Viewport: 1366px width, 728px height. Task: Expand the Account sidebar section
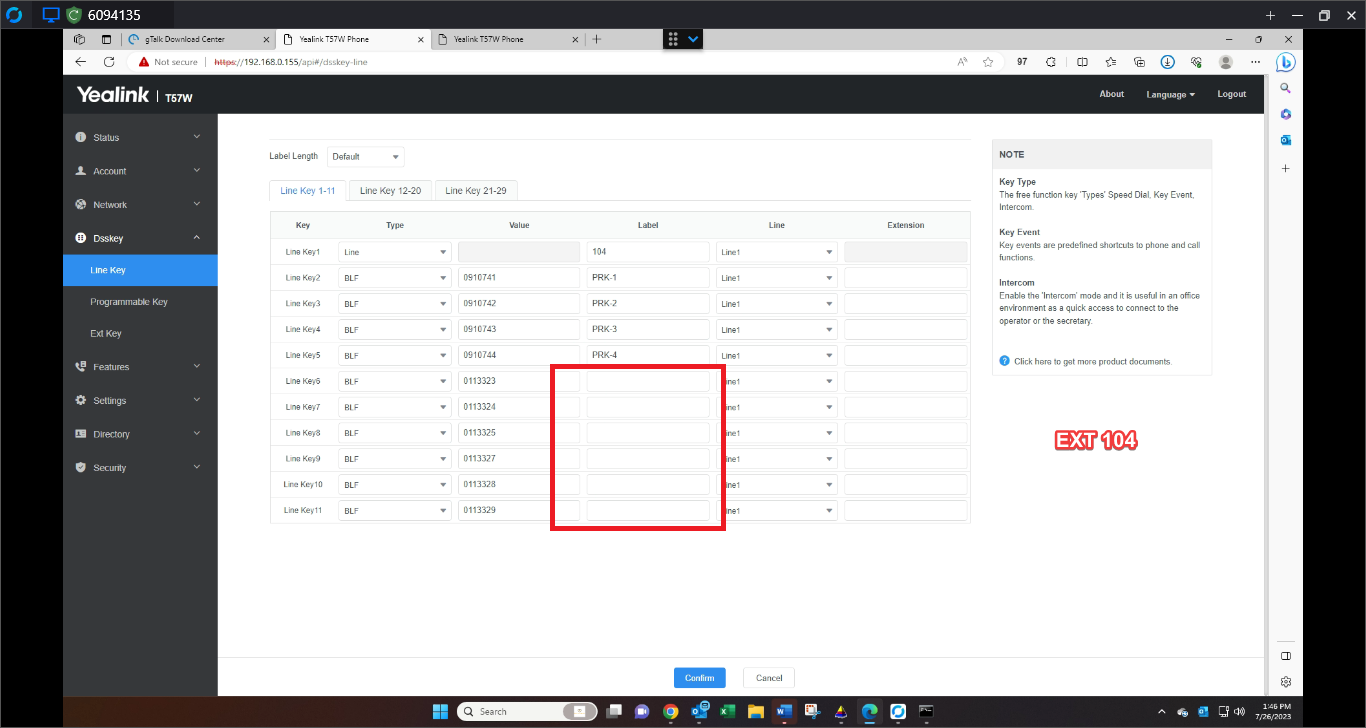pos(140,171)
